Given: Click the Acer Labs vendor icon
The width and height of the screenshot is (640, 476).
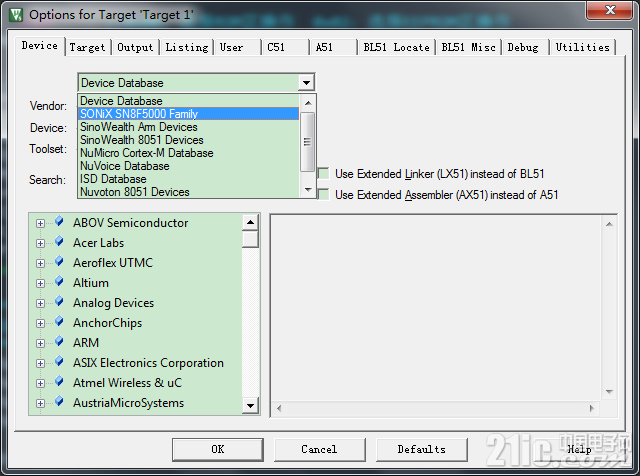Looking at the screenshot, I should coord(60,241).
